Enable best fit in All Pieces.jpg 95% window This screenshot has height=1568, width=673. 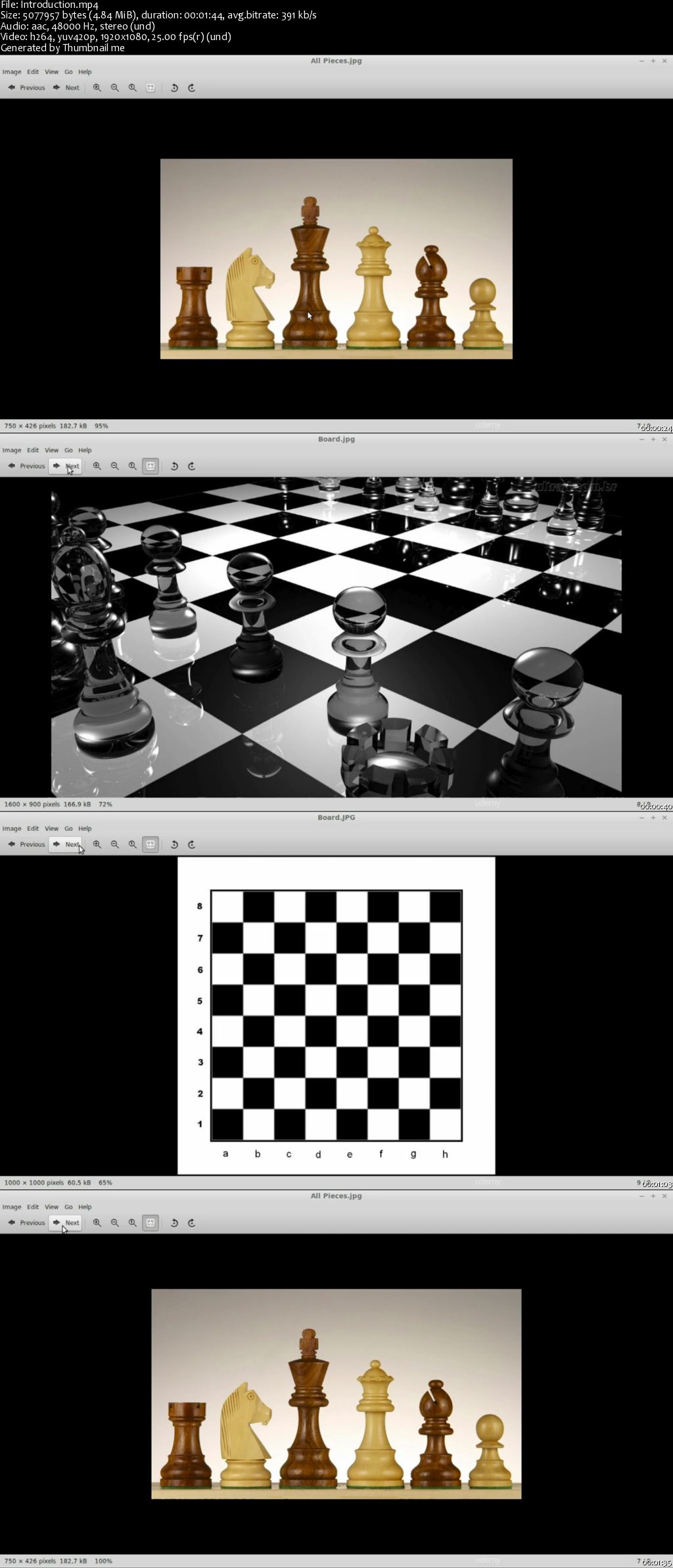(151, 88)
